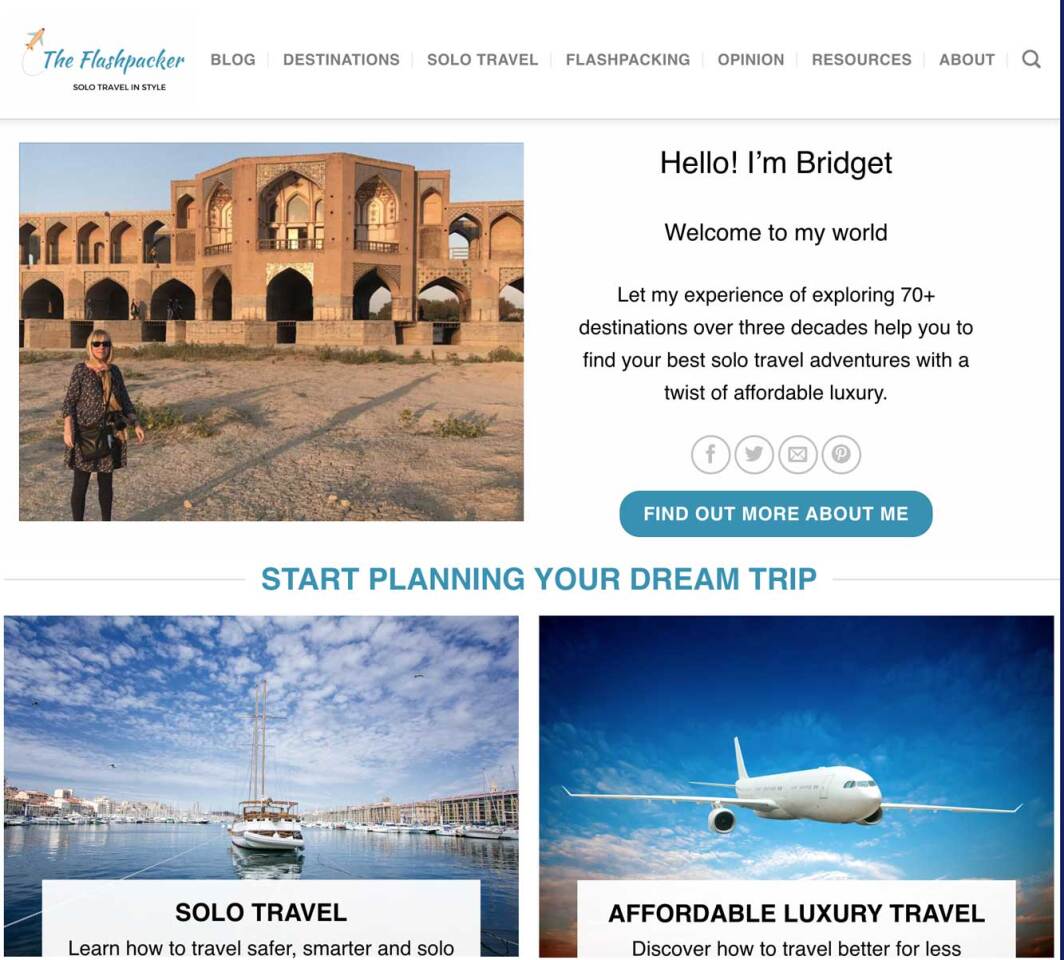Click Find Out More About Me button
Viewport: 1064px width, 960px height.
point(776,514)
